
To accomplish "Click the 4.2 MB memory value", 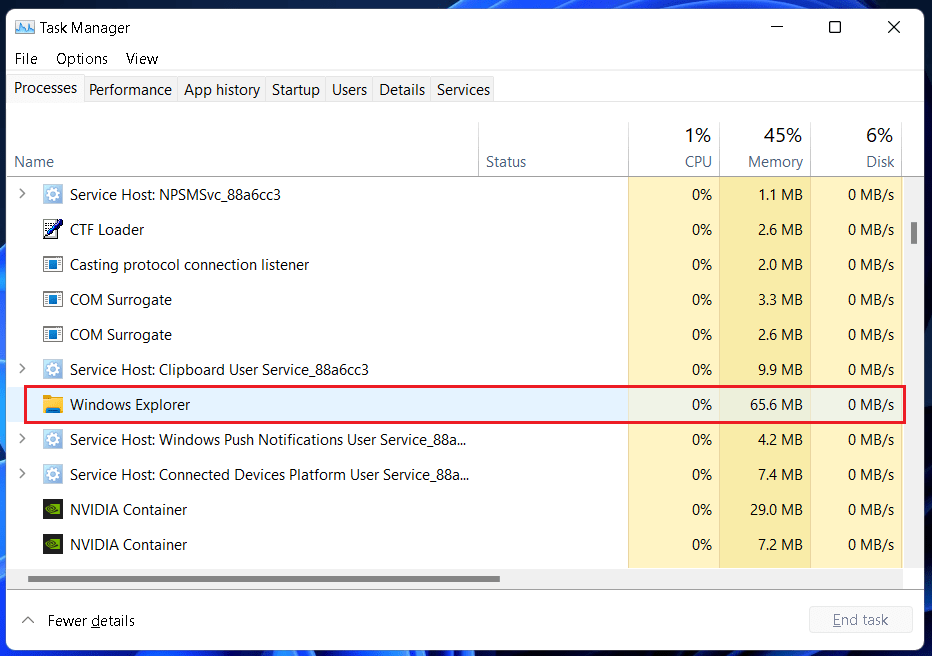I will (780, 440).
